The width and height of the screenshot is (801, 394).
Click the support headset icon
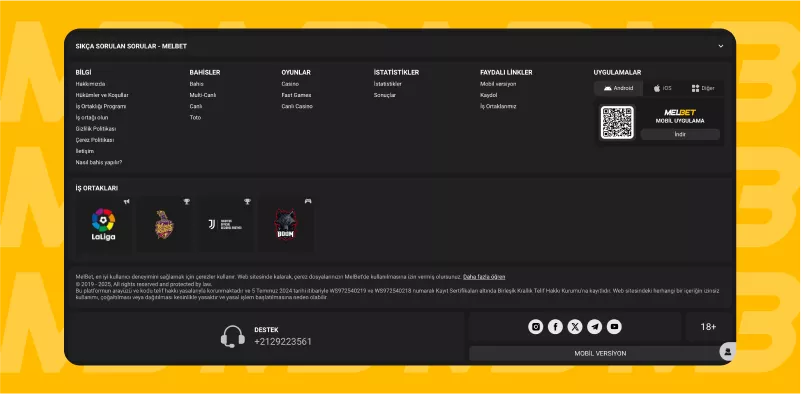[x=232, y=337]
